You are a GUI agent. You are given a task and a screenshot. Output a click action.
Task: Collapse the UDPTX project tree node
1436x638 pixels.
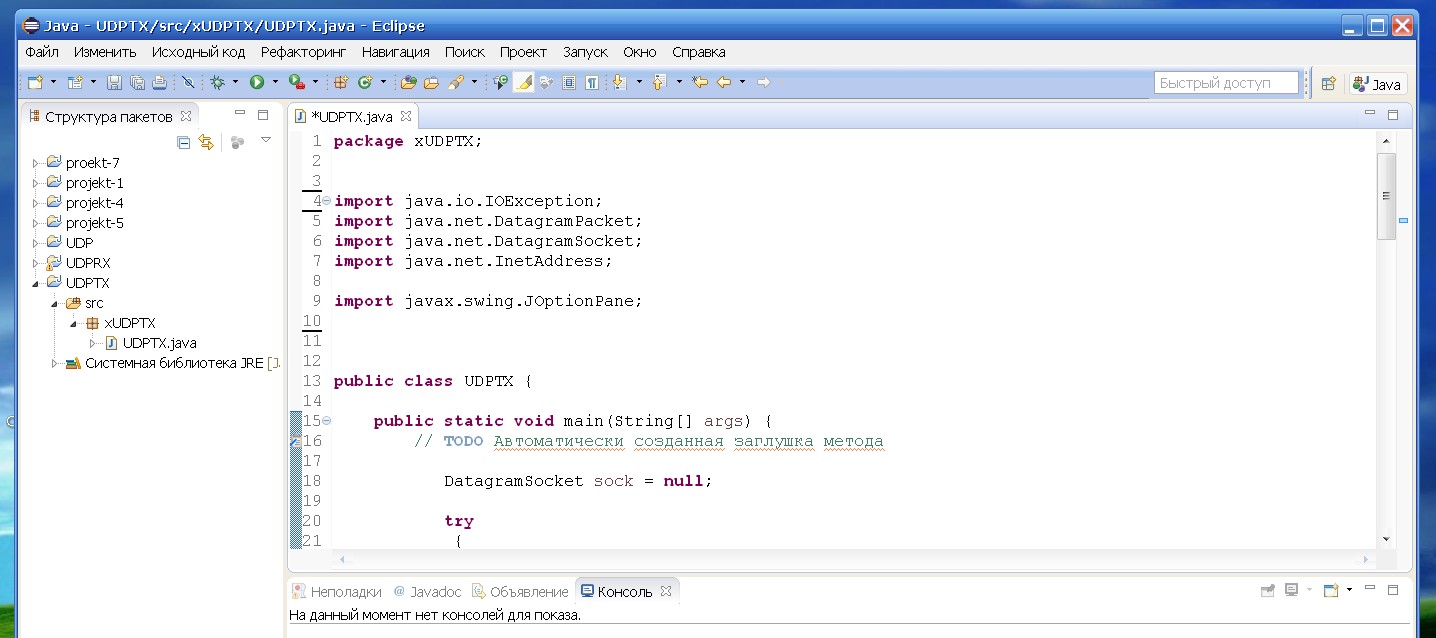pos(36,283)
